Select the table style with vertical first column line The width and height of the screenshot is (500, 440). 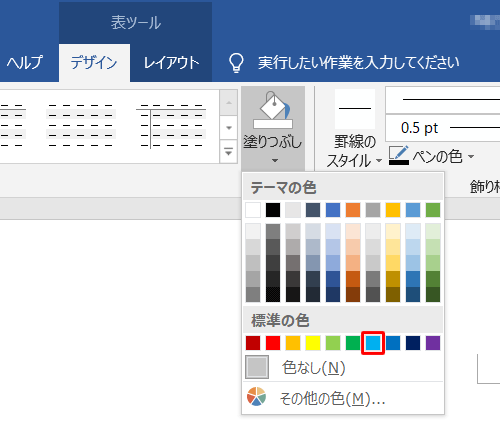171,125
